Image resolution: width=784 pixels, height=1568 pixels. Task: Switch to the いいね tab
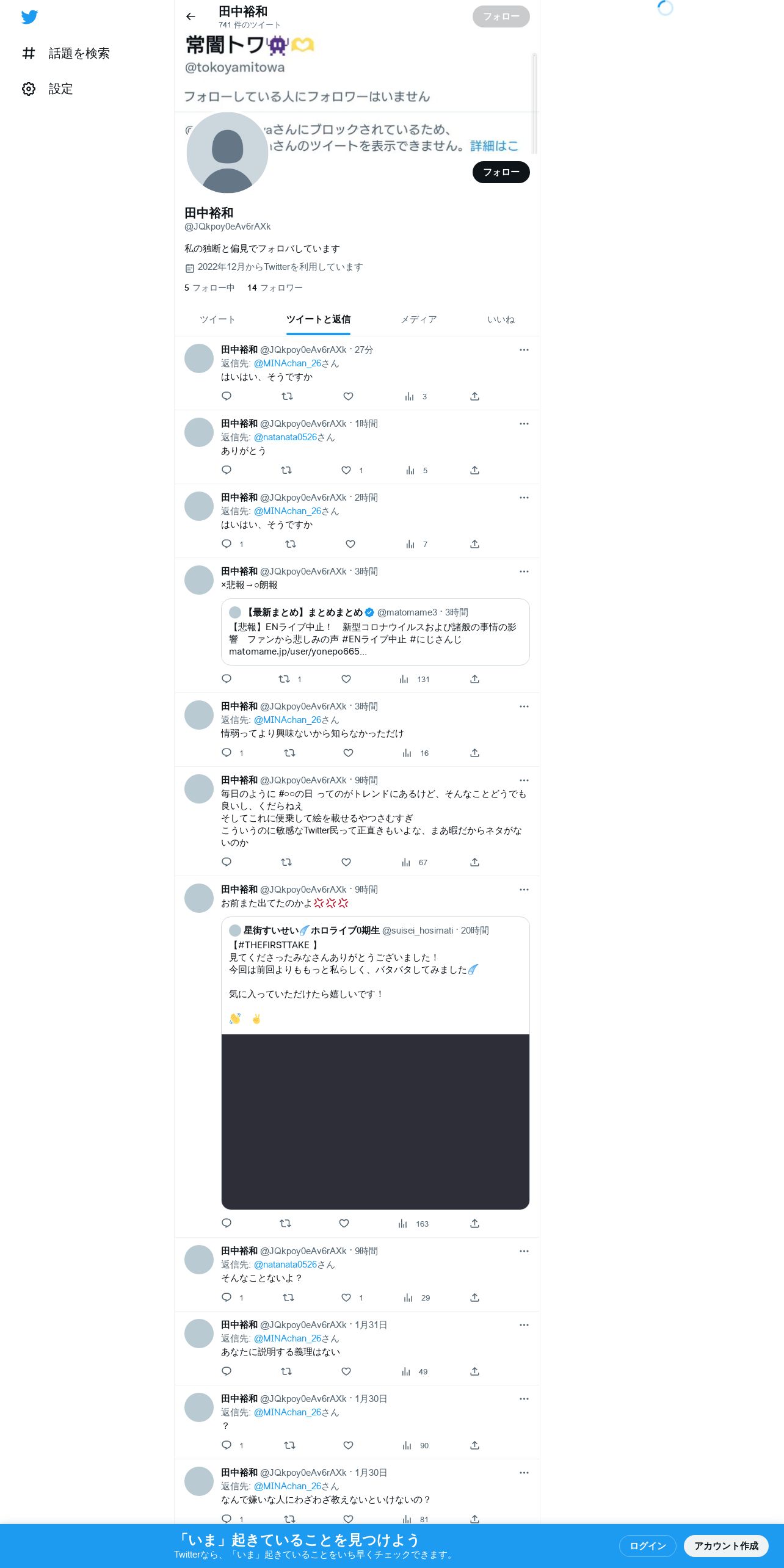coord(501,319)
